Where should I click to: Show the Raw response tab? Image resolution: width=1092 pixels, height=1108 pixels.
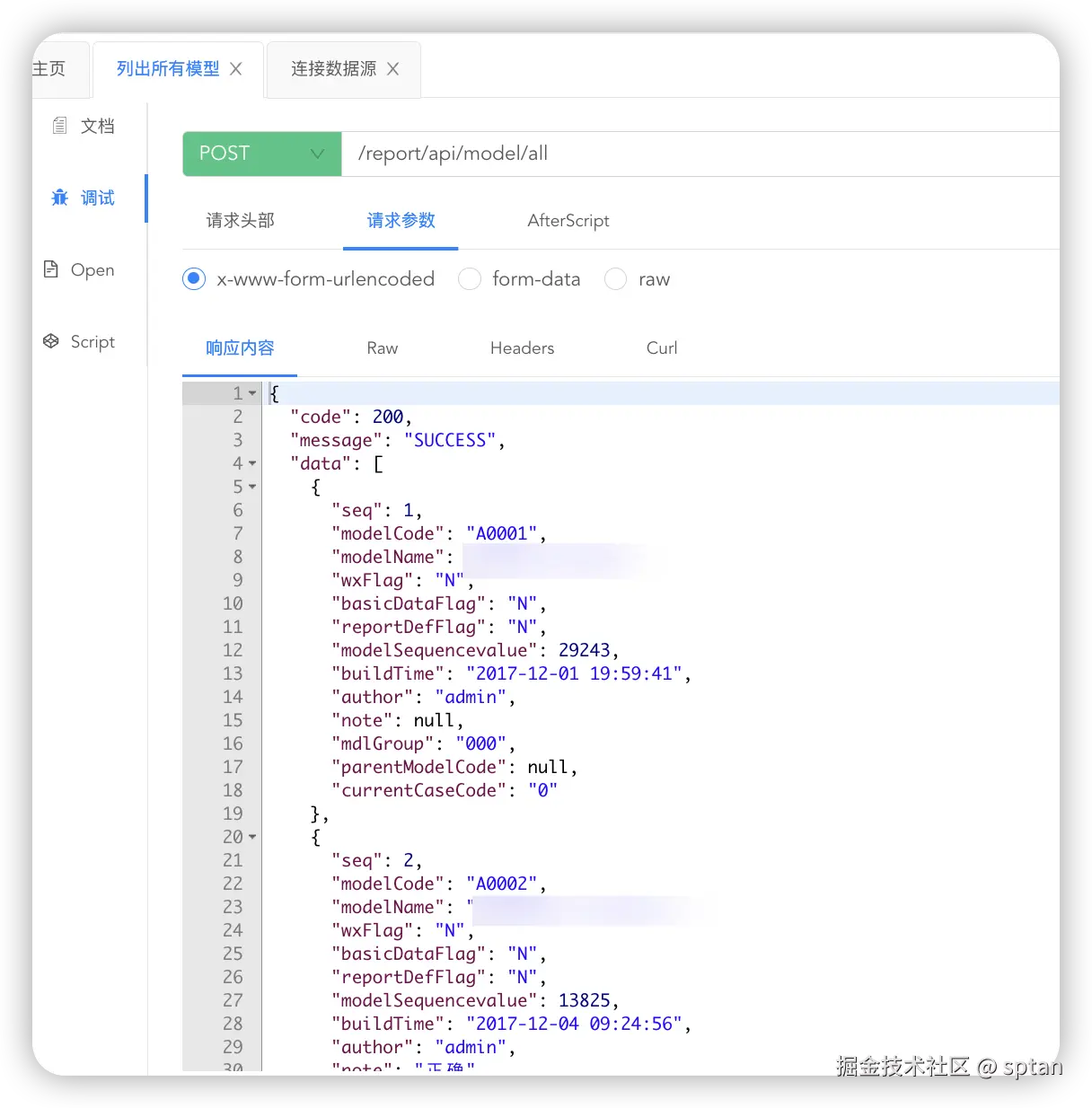point(383,347)
